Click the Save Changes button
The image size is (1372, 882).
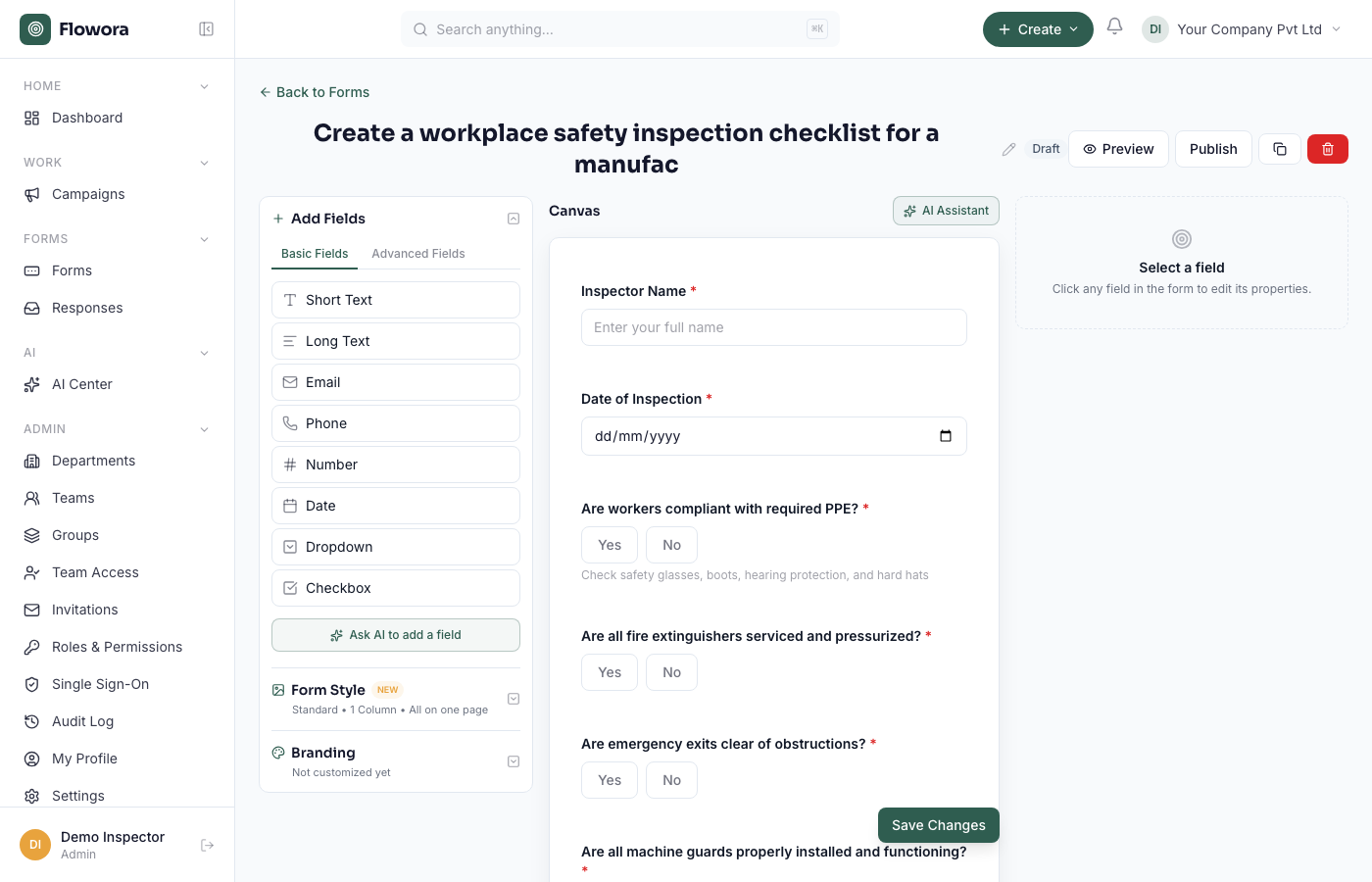pos(939,825)
